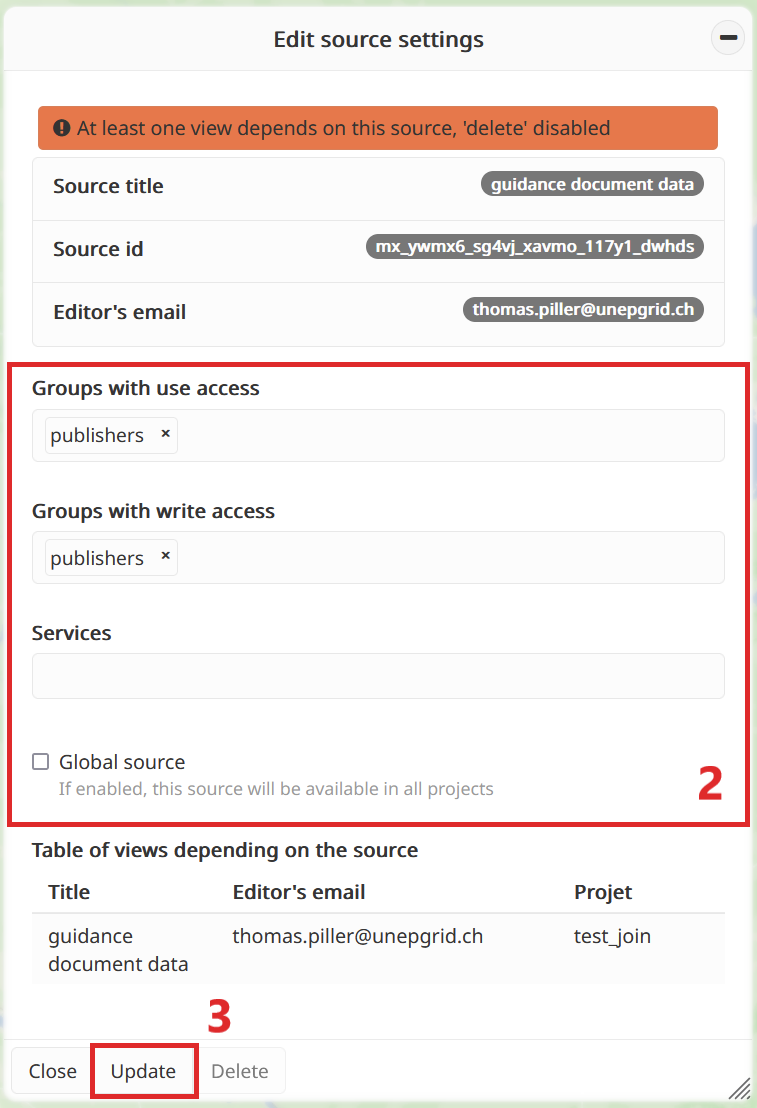Enable the Global source checkbox
This screenshot has width=757, height=1108.
click(41, 762)
